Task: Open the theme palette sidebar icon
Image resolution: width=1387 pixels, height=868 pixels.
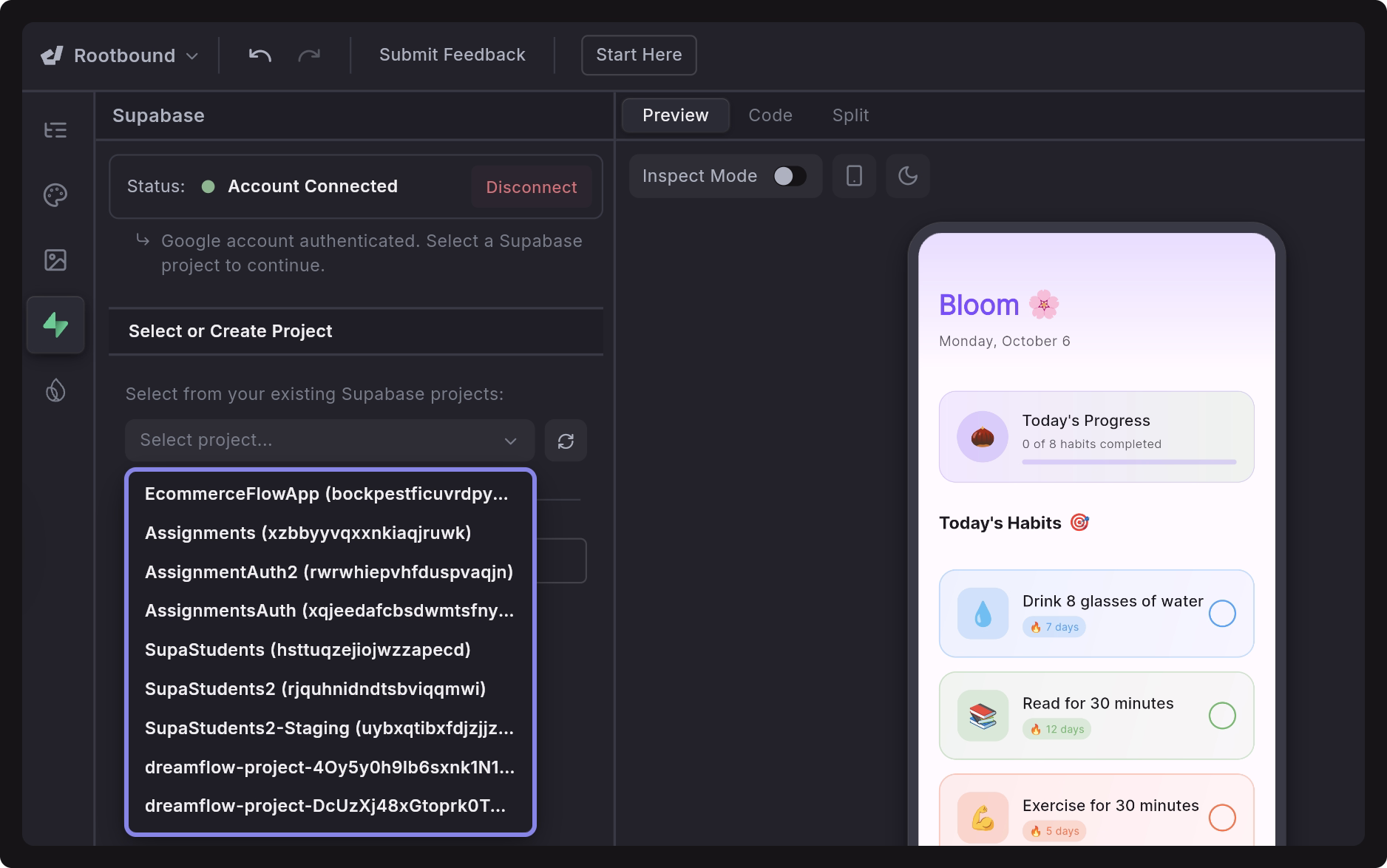Action: tap(55, 195)
